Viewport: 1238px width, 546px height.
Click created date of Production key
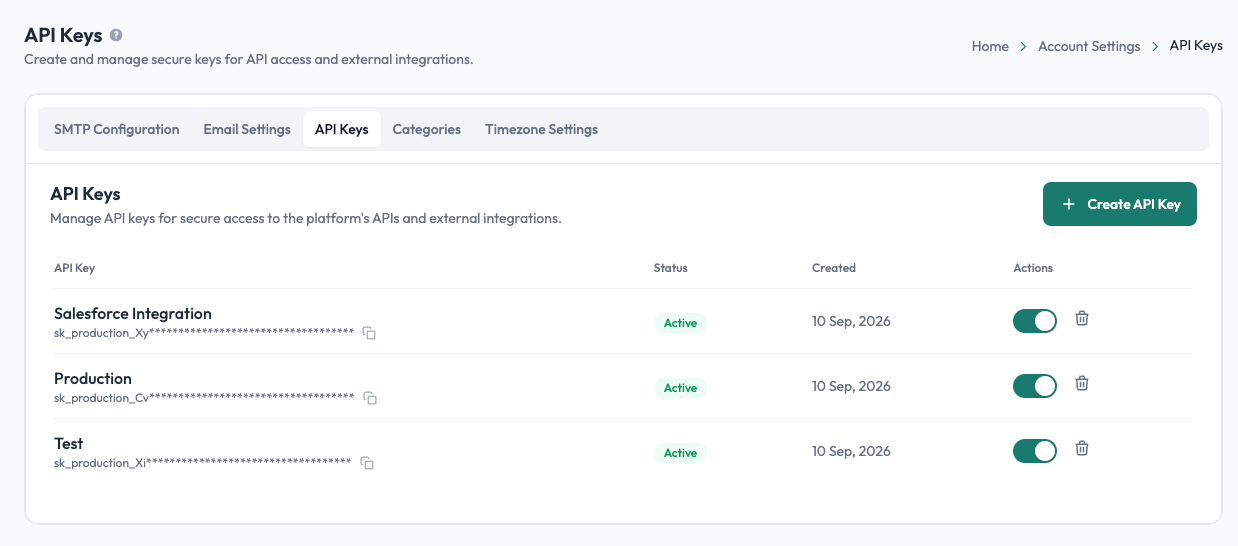tap(851, 386)
